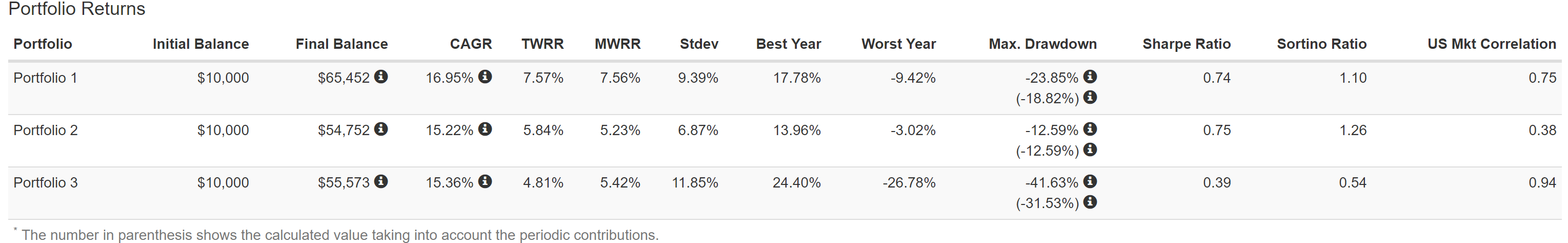Click the Final Balance column header
1568x243 pixels.
coord(341,44)
